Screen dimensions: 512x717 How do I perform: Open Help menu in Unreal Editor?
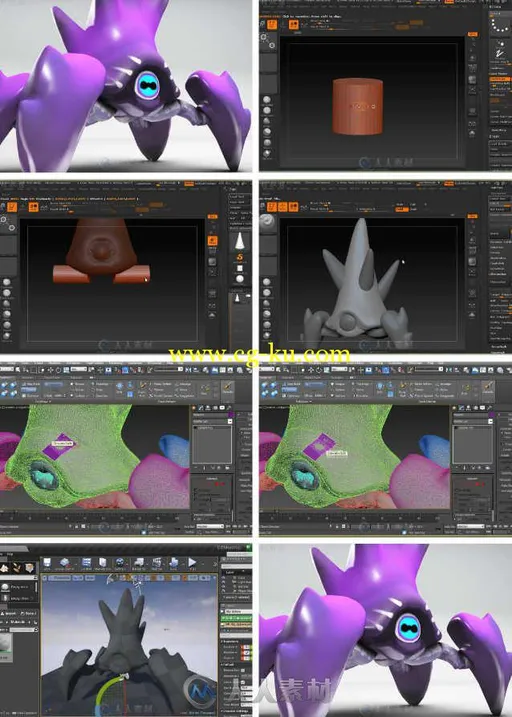10,554
